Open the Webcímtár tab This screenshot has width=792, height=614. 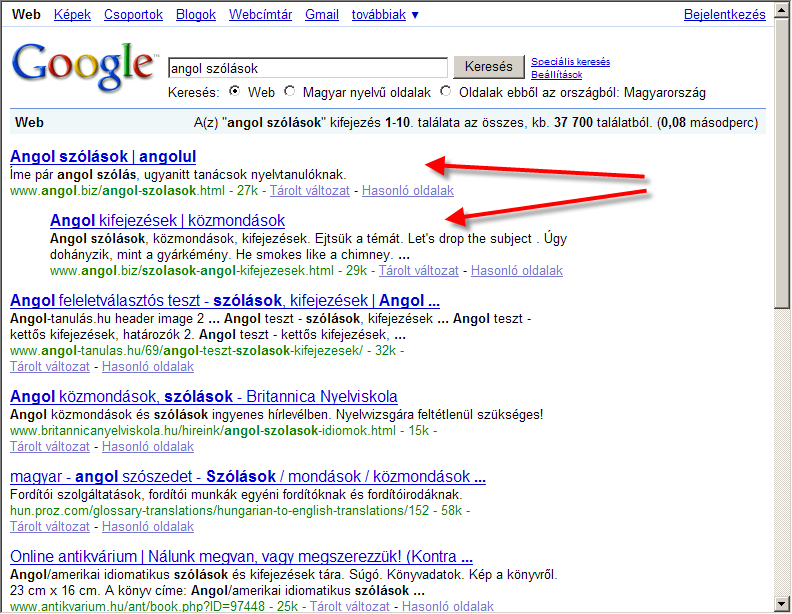coord(260,15)
